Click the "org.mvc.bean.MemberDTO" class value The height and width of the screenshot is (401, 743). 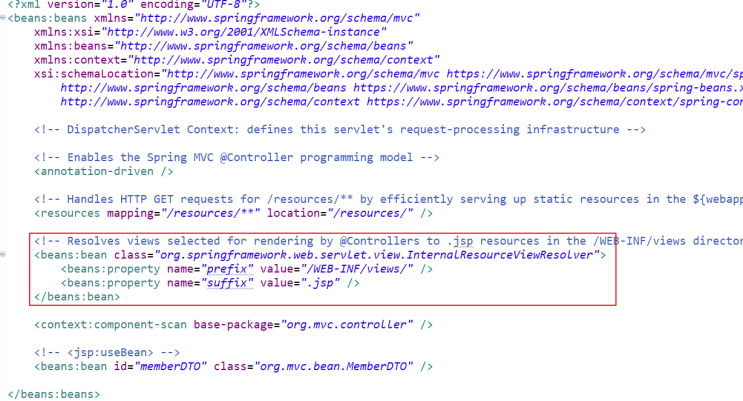pyautogui.click(x=334, y=366)
